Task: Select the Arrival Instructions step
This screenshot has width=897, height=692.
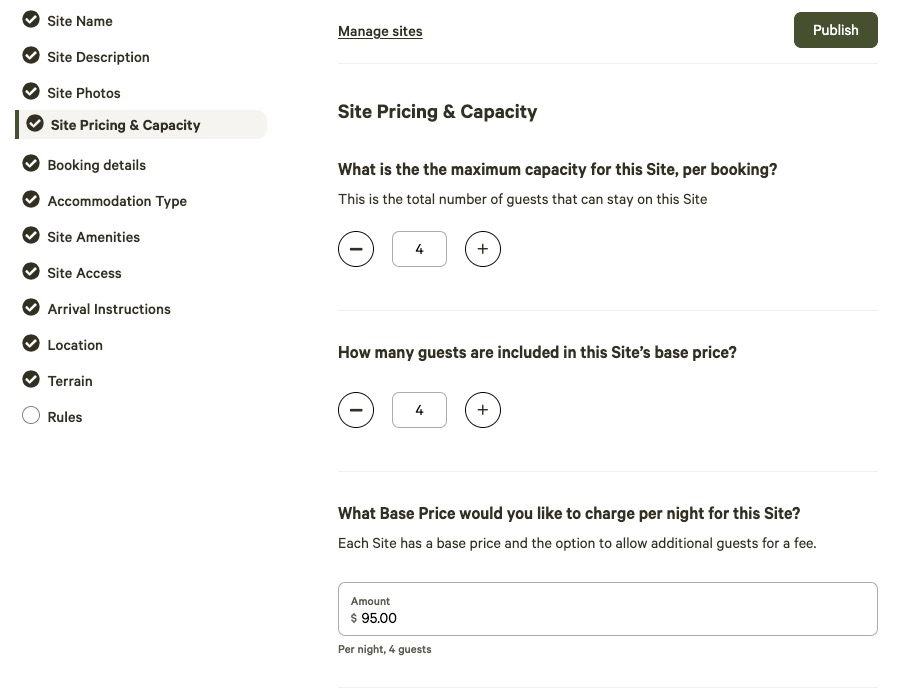Action: 109,309
